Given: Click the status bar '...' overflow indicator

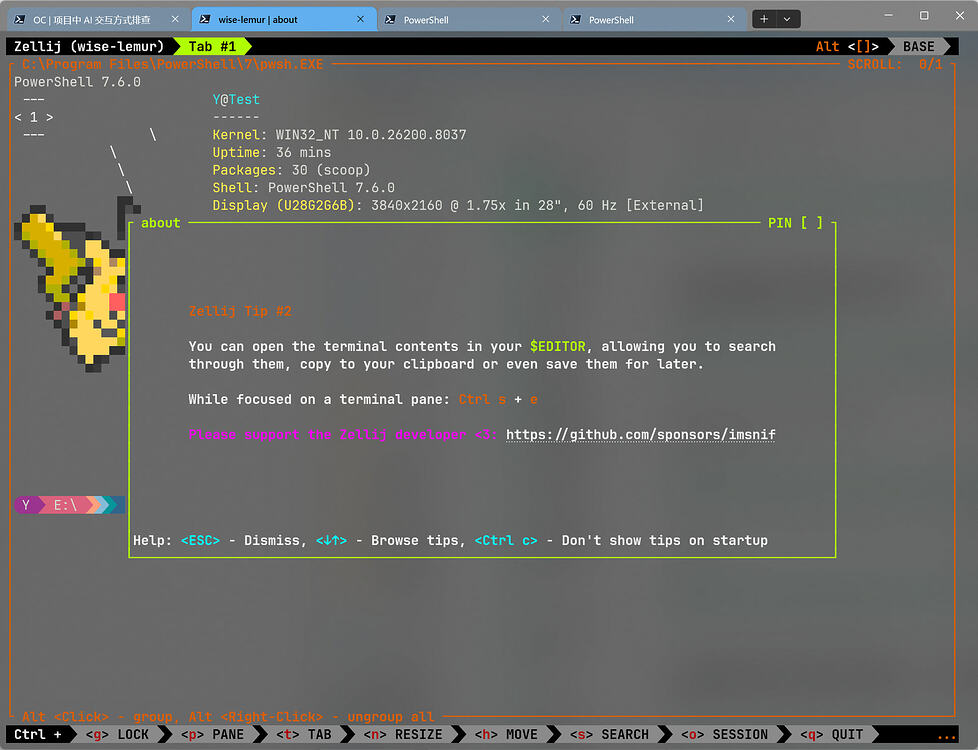Looking at the screenshot, I should [x=946, y=736].
